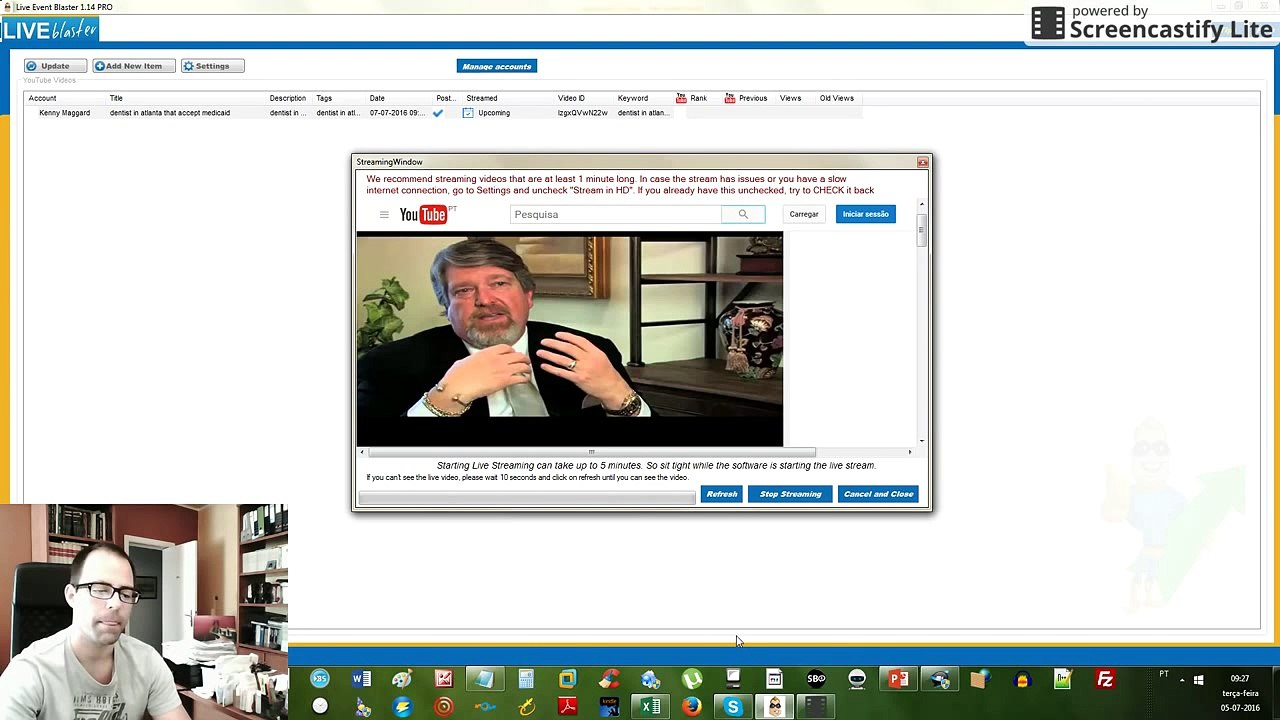1280x720 pixels.
Task: Click the posted checkmark in the Kenny Maggard row
Action: pyautogui.click(x=438, y=113)
